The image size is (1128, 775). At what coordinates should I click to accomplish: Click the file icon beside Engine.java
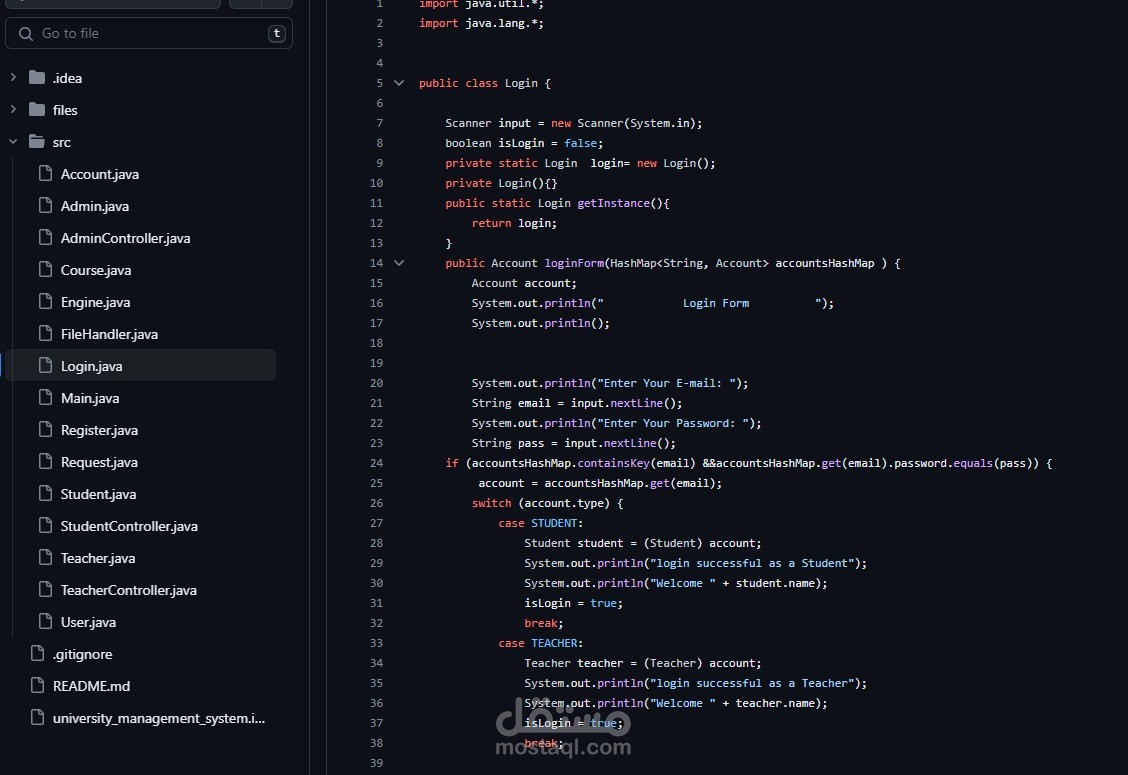click(x=45, y=301)
